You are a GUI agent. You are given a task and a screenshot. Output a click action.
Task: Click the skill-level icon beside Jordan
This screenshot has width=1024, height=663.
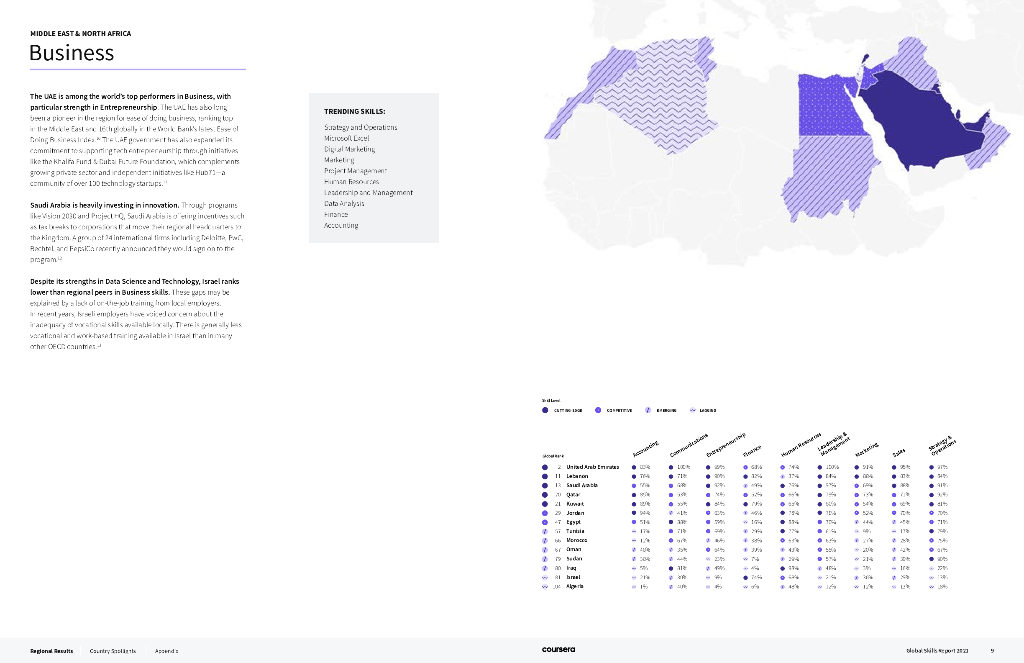pos(545,513)
